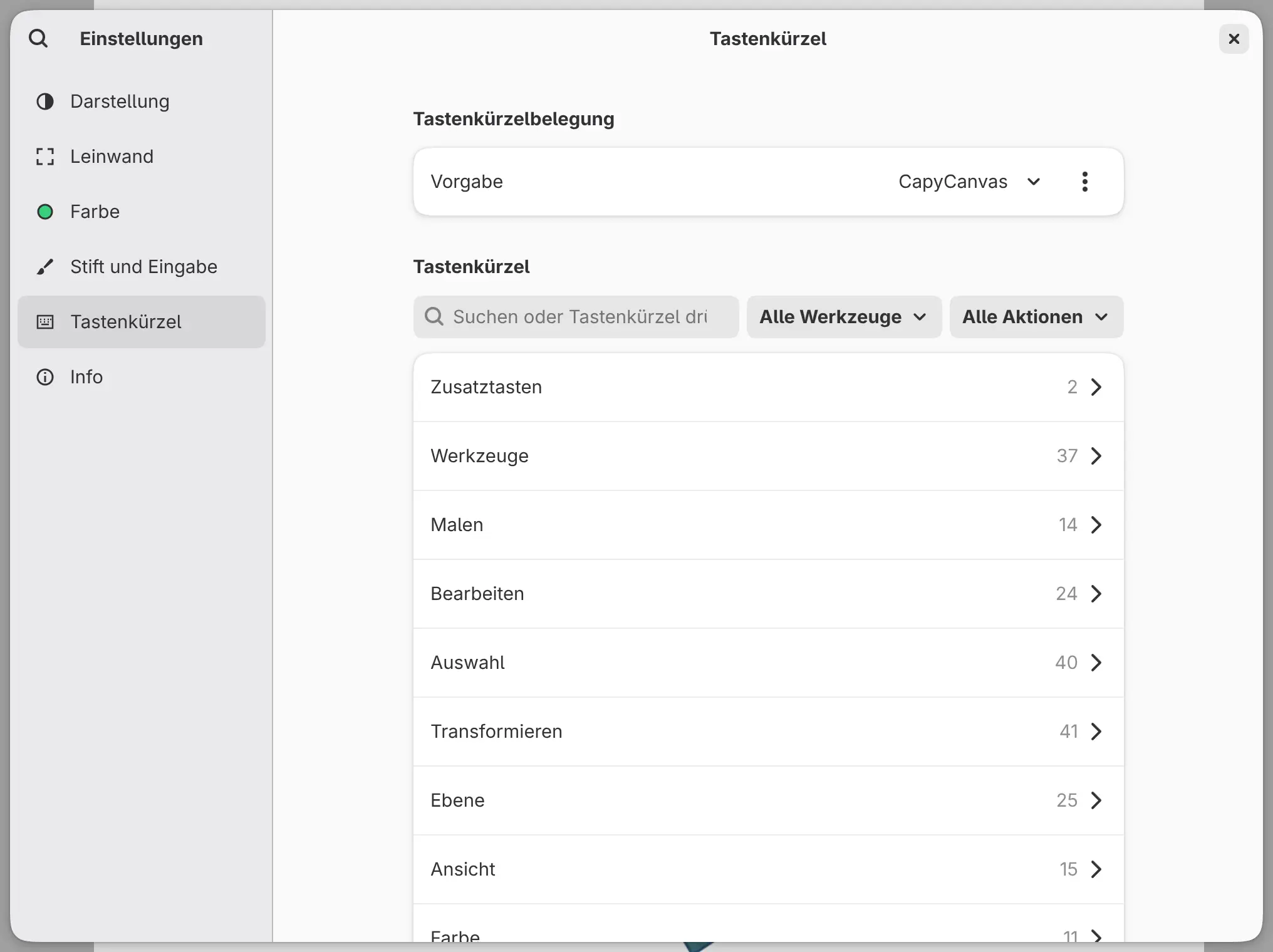The width and height of the screenshot is (1273, 952).
Task: Expand the Werkzeuge shortcut group
Action: click(768, 456)
